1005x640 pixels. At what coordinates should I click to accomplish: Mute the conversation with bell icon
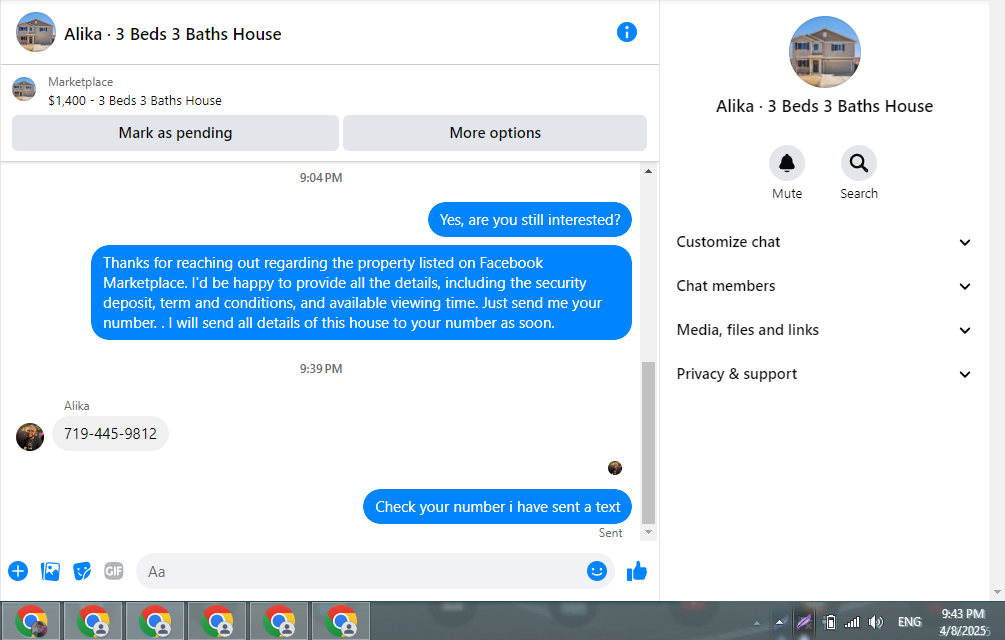click(786, 163)
